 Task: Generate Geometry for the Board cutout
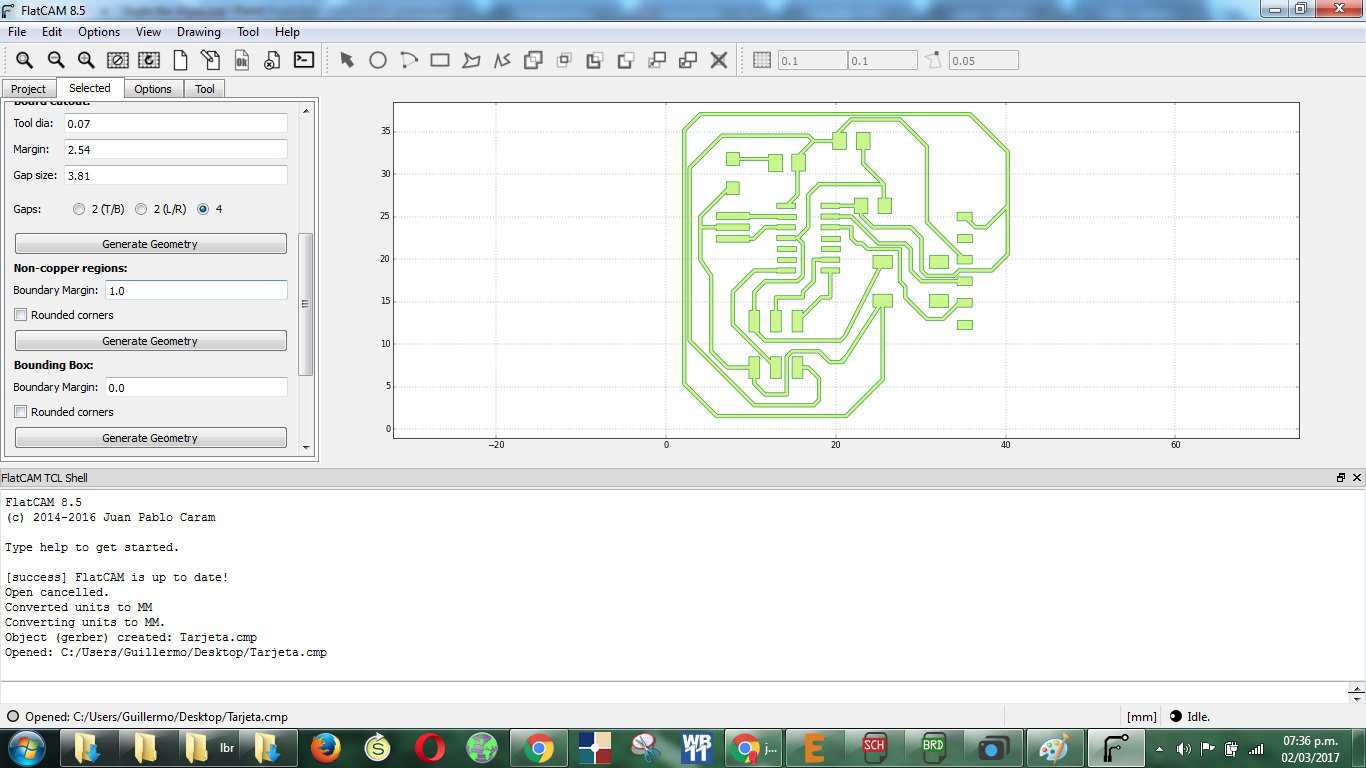coord(150,244)
